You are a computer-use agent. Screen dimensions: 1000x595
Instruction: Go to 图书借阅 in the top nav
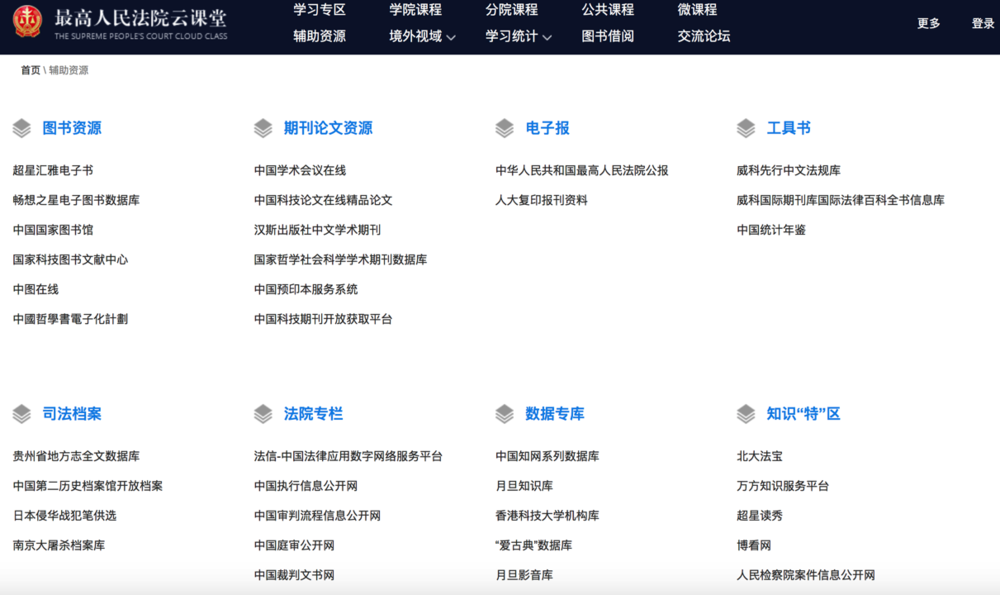click(x=608, y=36)
